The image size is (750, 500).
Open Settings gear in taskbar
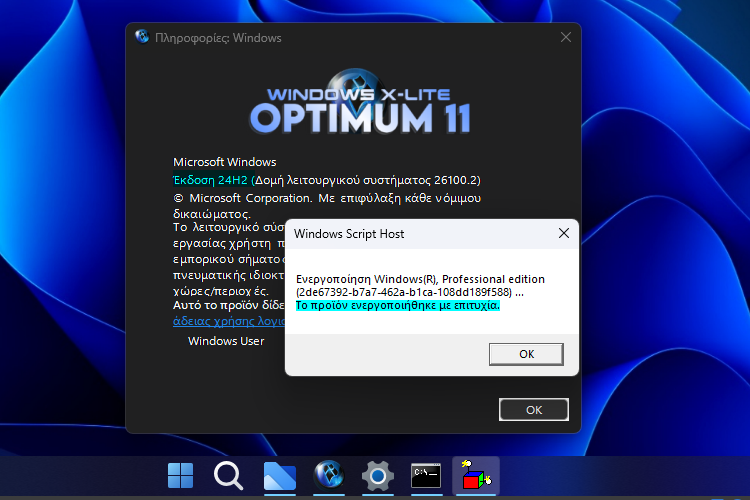377,476
